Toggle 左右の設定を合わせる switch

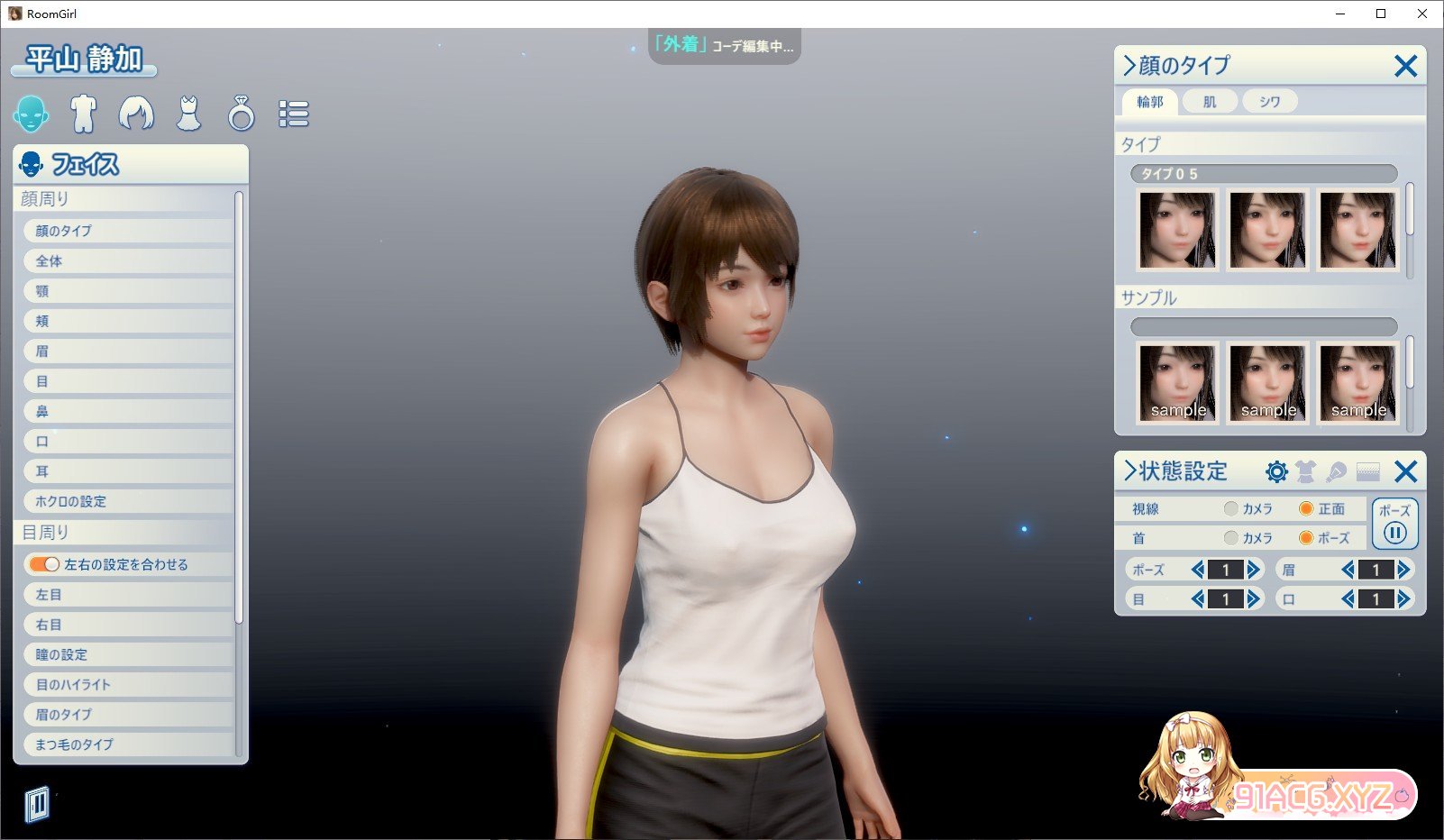coord(44,564)
